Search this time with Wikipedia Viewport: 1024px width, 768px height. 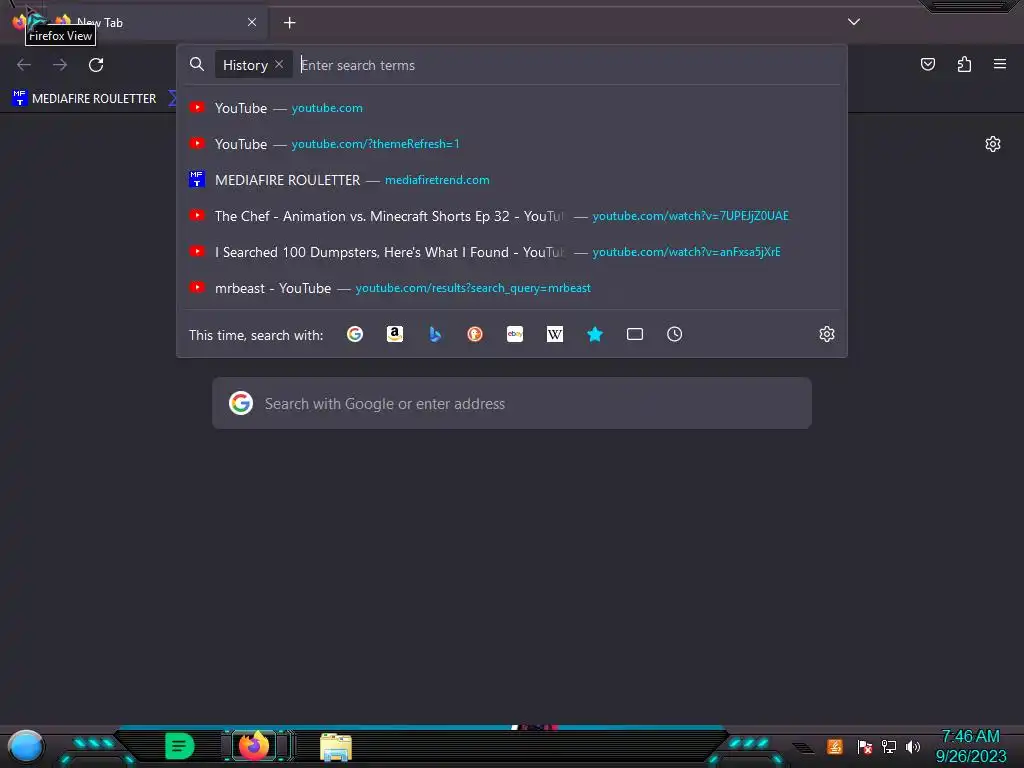pos(554,334)
